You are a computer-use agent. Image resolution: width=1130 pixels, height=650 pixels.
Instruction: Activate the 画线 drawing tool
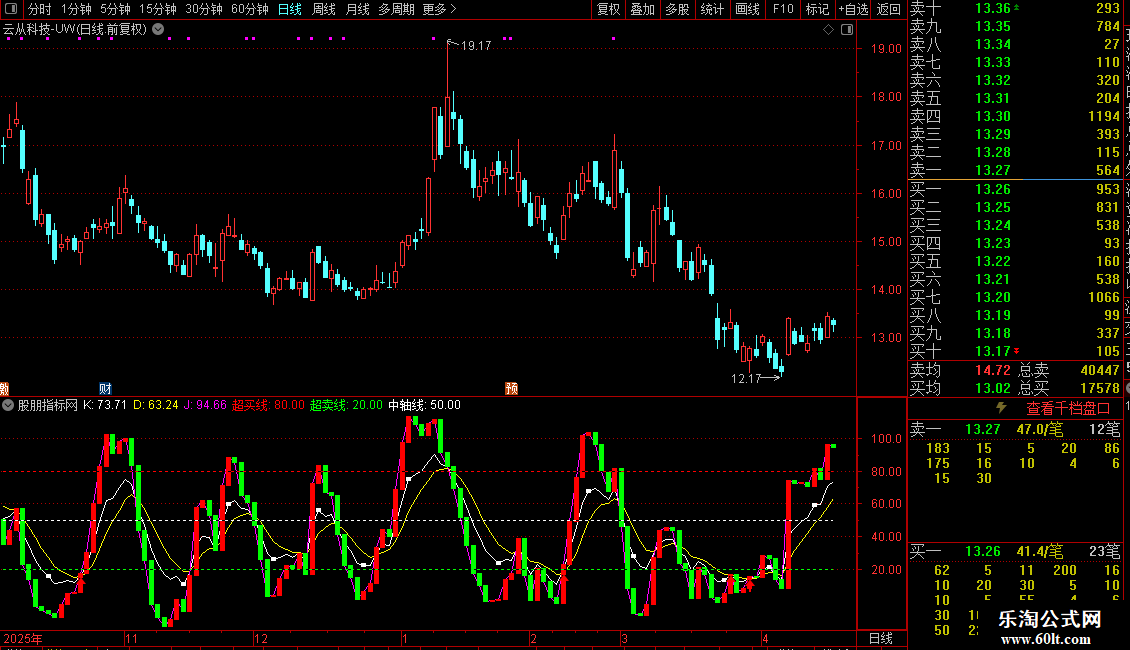[747, 9]
